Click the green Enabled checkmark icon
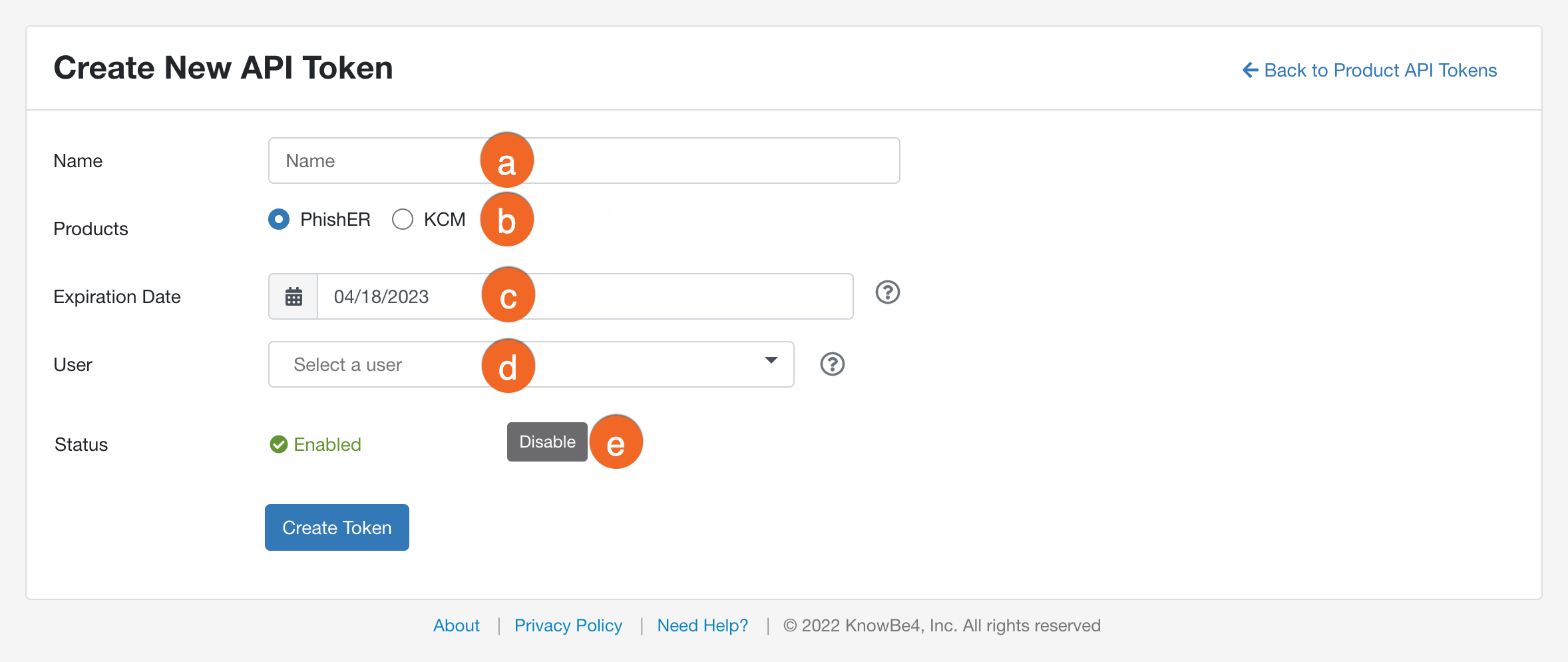This screenshot has width=1568, height=662. (278, 444)
